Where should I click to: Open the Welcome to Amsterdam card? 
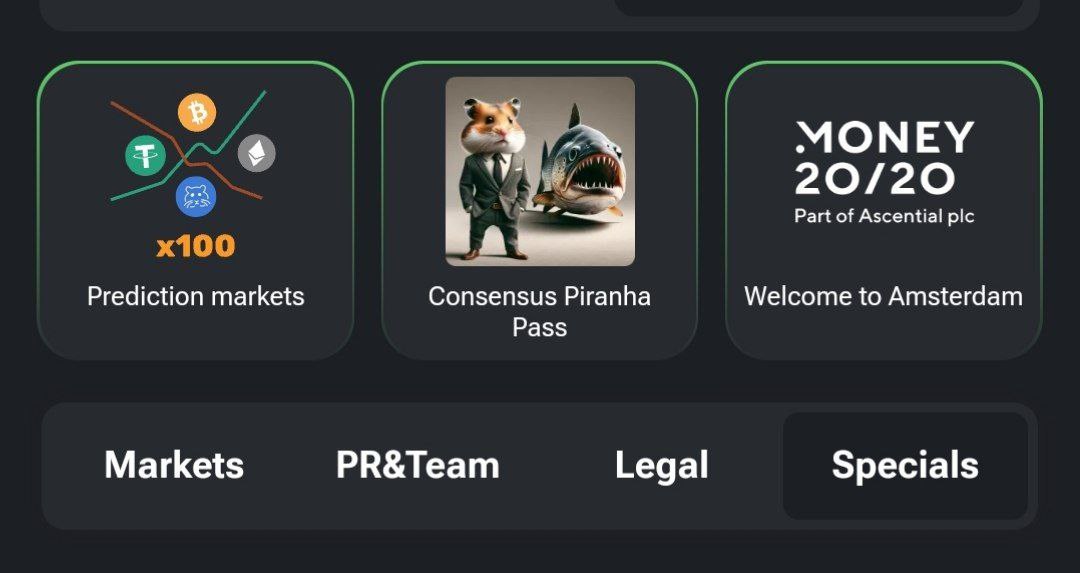884,211
